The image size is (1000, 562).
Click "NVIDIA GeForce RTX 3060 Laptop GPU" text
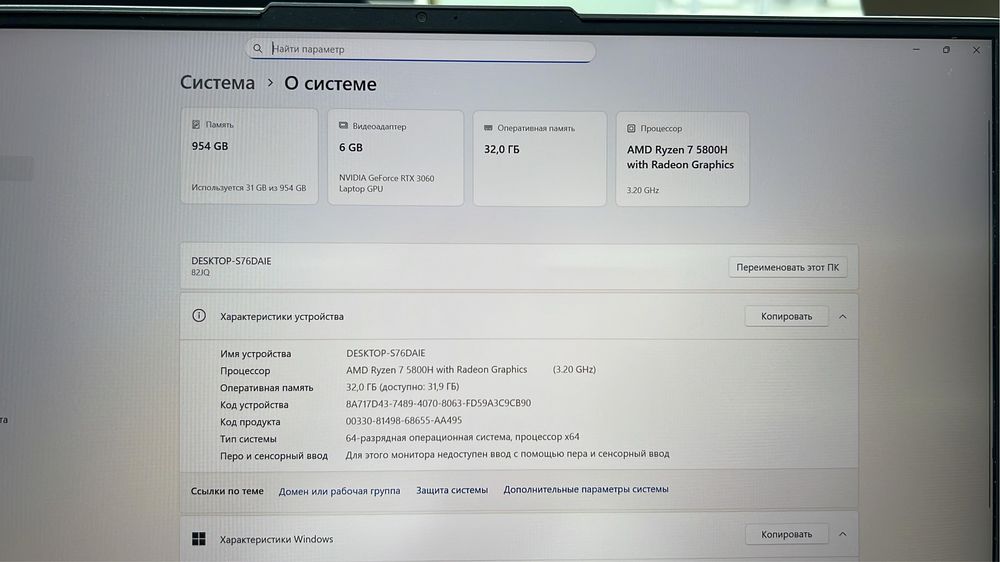(x=386, y=183)
